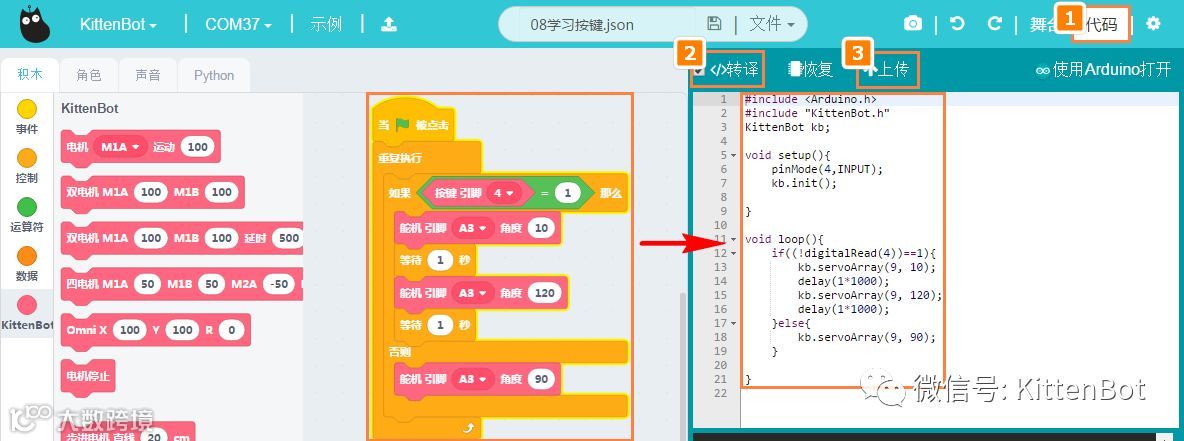Open the 示例 examples menu
This screenshot has height=441, width=1184.
click(326, 24)
